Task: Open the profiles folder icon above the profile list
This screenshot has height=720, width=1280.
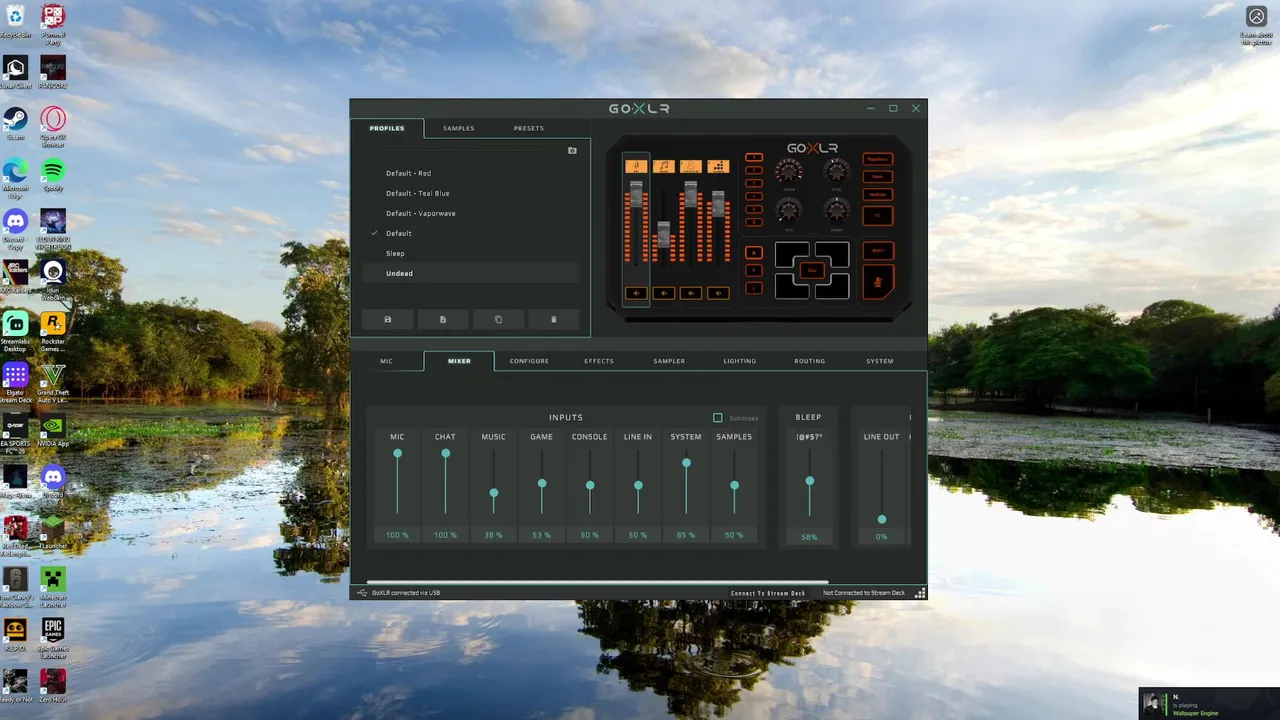Action: 572,150
